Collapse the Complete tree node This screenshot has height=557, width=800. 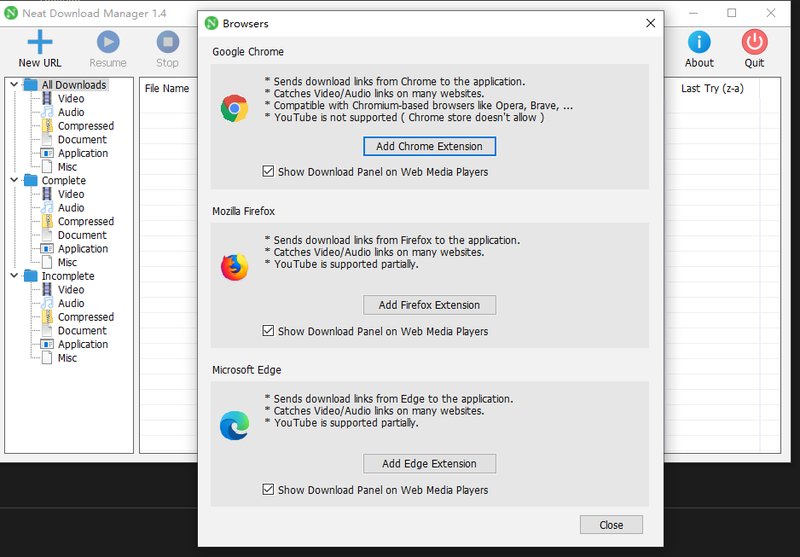[14, 181]
